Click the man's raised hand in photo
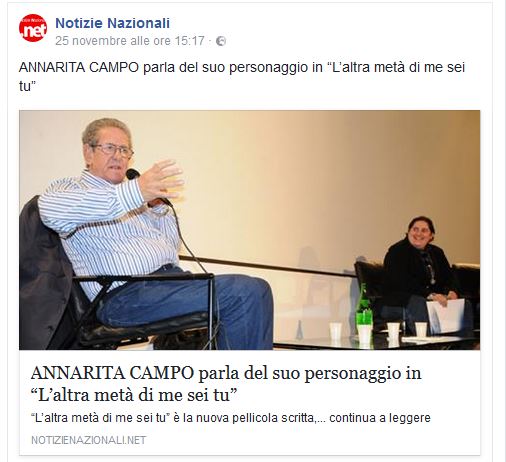506x462 pixels. (160, 180)
